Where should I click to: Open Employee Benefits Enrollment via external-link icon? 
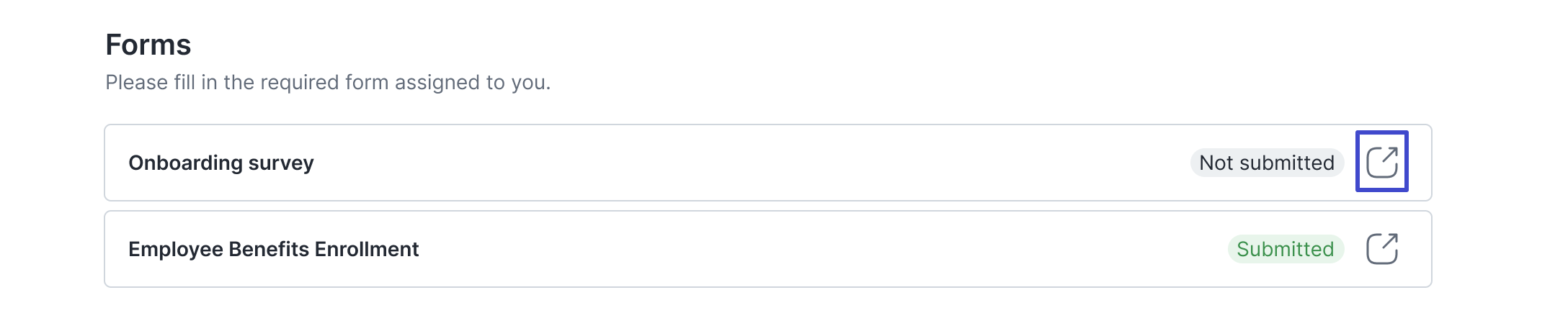[x=1382, y=249]
